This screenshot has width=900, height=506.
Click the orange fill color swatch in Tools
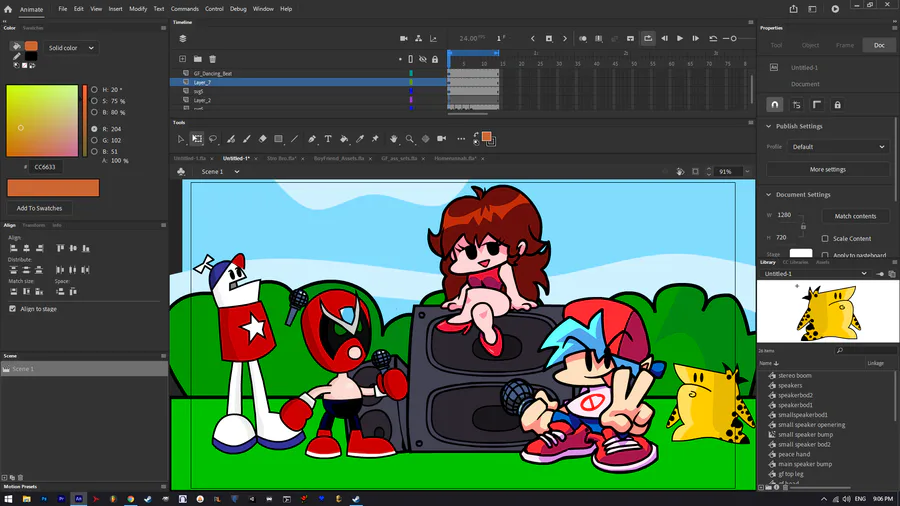pos(487,136)
